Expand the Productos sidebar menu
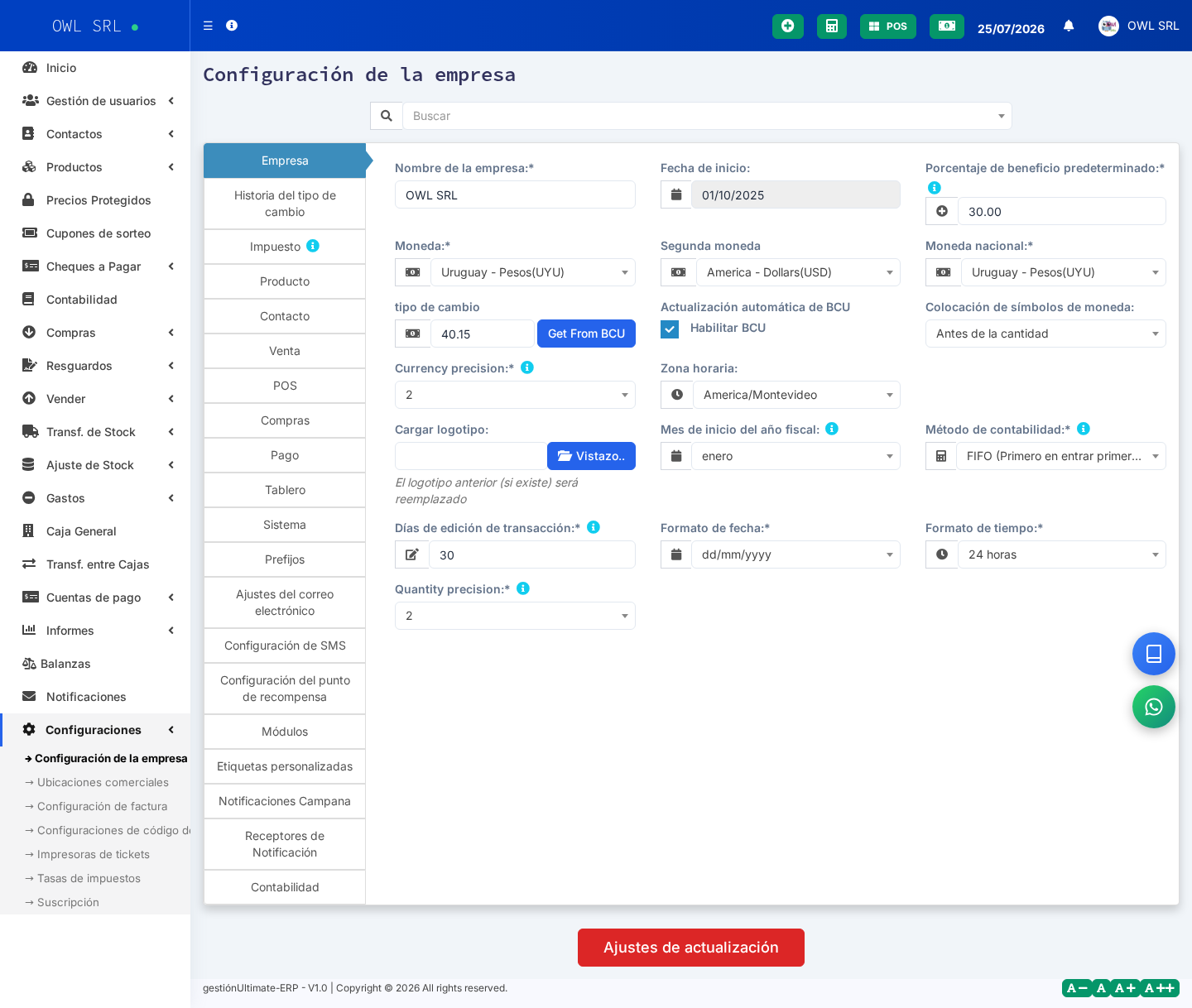1192x1008 pixels. 95,167
